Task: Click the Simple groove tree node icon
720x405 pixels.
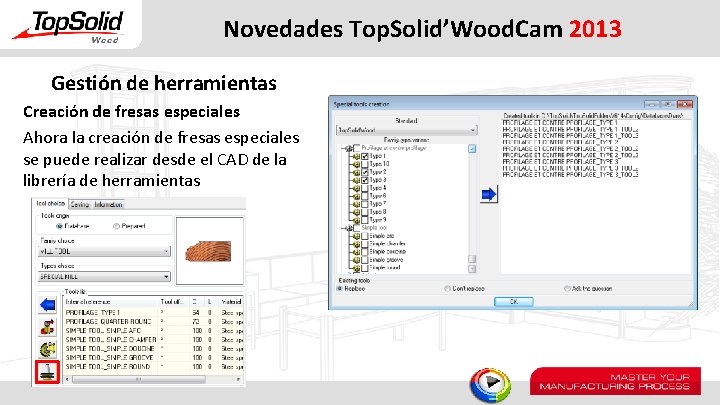Action: point(356,260)
